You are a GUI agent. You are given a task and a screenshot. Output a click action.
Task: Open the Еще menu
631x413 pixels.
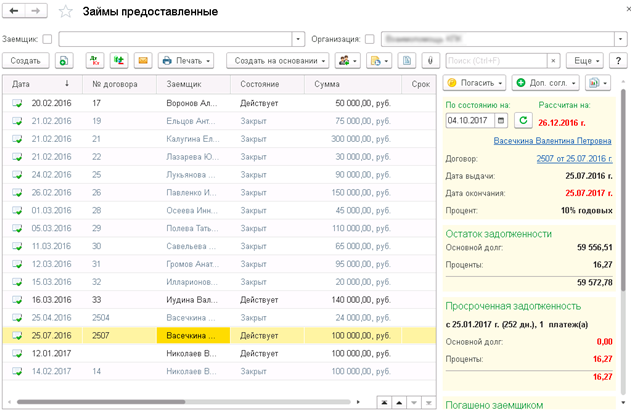coord(585,61)
